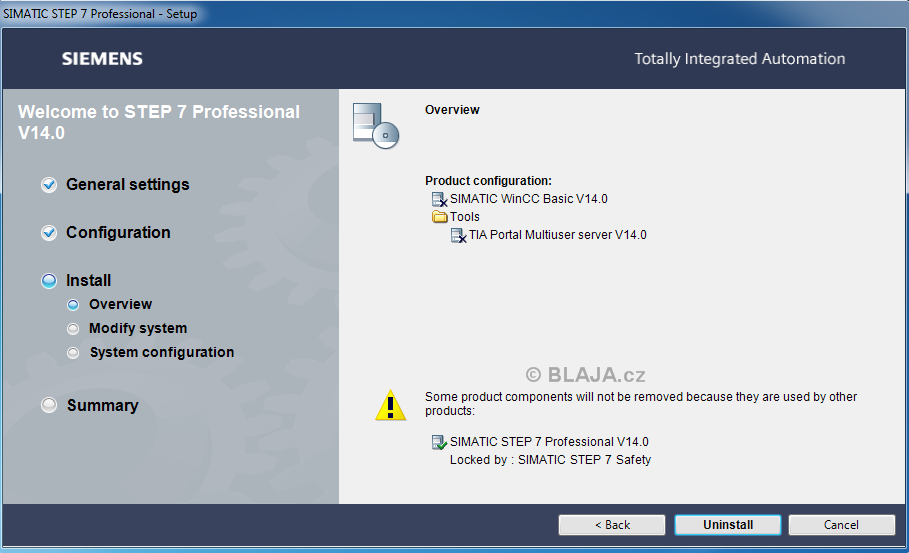The width and height of the screenshot is (909, 553).
Task: Click the 'SIMATIC STEP 7 Professional - Setup' title bar
Action: pyautogui.click(x=100, y=13)
